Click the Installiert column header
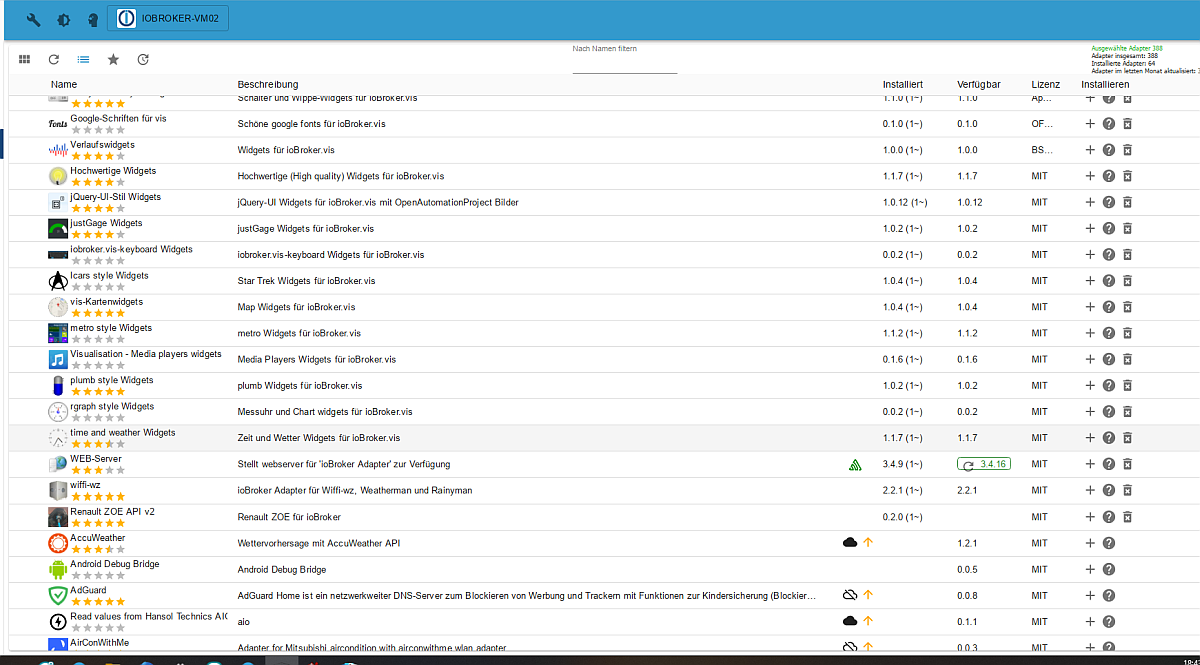Image resolution: width=1200 pixels, height=665 pixels. coord(902,84)
